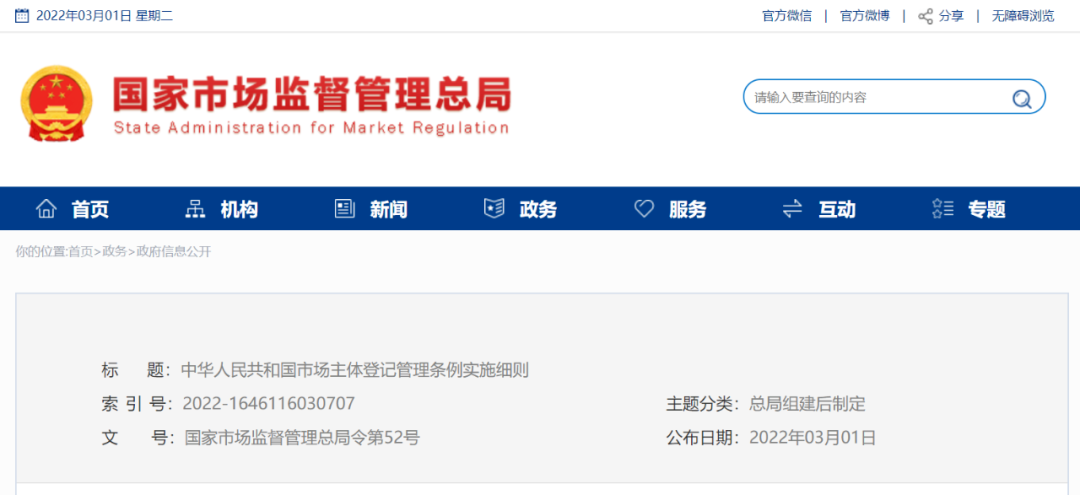The height and width of the screenshot is (495, 1080).
Task: Go to 政府信息公开 in the breadcrumb
Action: [x=174, y=251]
